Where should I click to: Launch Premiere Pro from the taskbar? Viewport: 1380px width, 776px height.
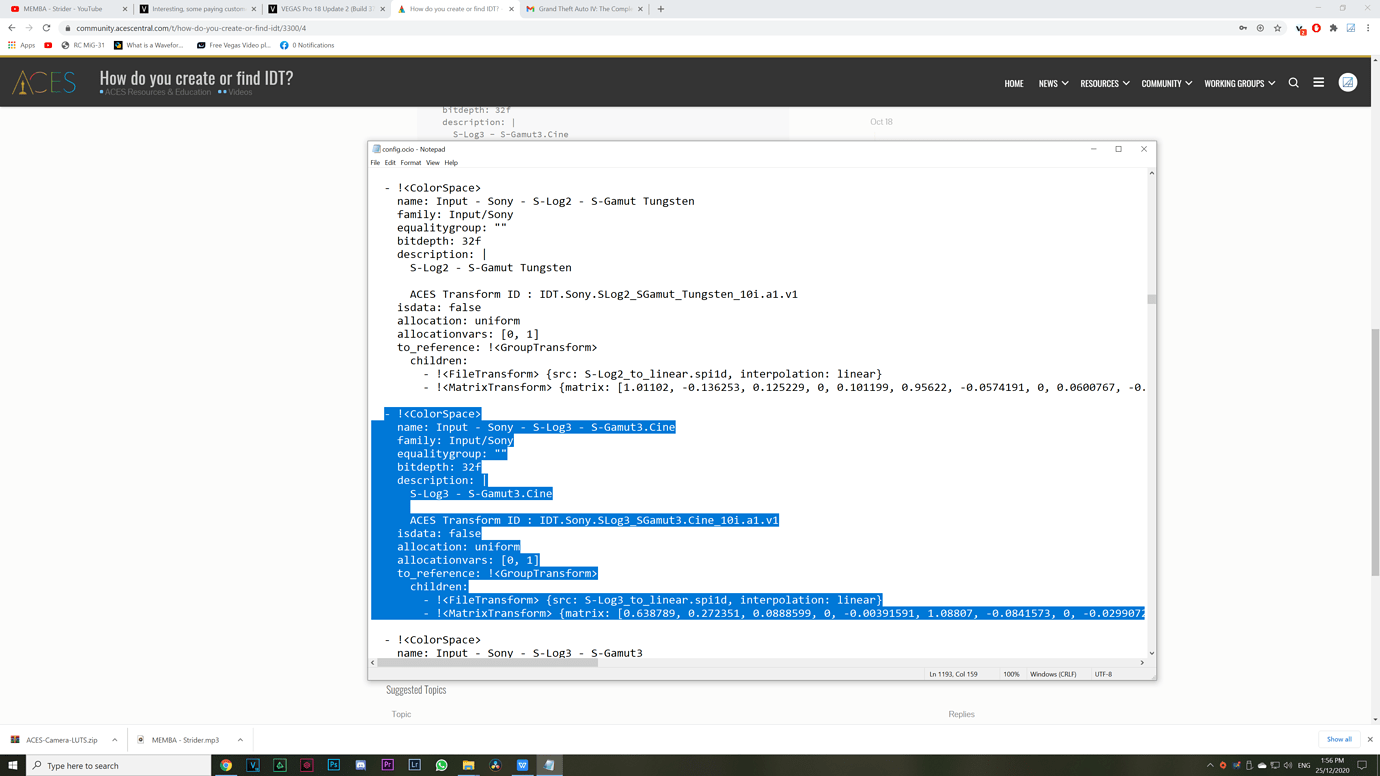387,765
